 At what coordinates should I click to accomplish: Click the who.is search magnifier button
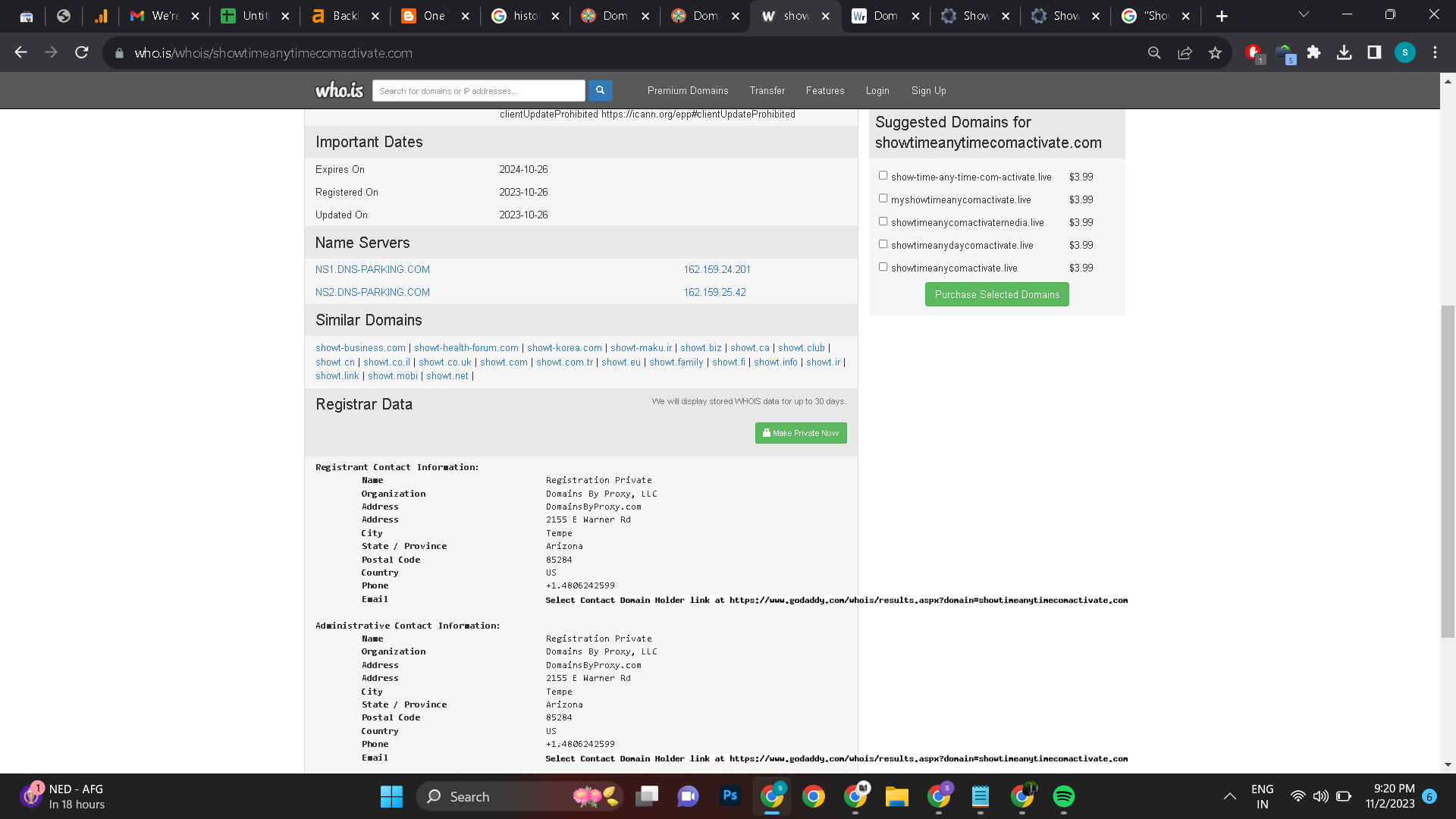pos(600,90)
